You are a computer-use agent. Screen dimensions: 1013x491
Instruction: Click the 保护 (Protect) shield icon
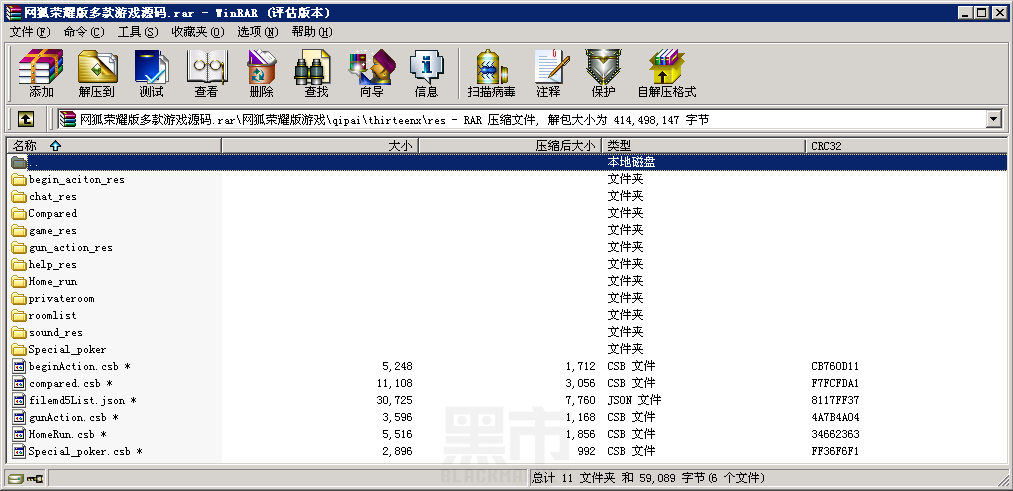(603, 67)
